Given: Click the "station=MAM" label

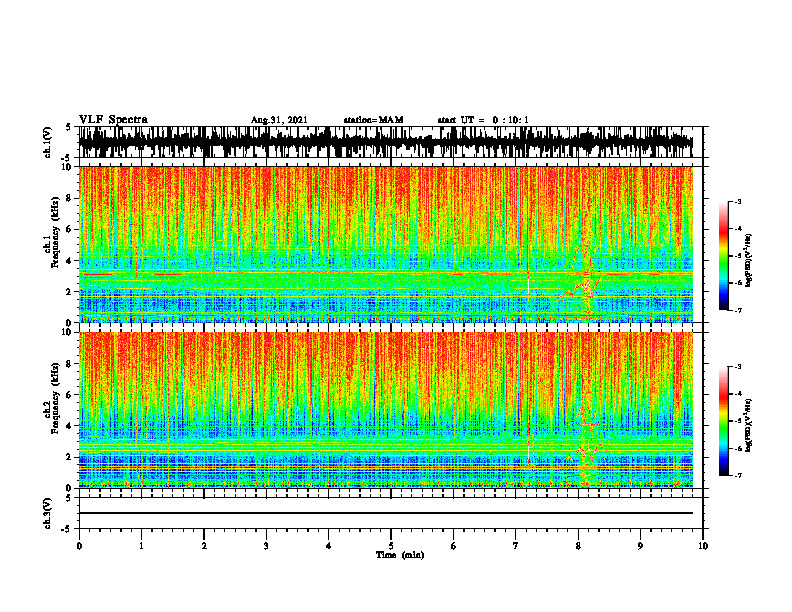Looking at the screenshot, I should [373, 120].
